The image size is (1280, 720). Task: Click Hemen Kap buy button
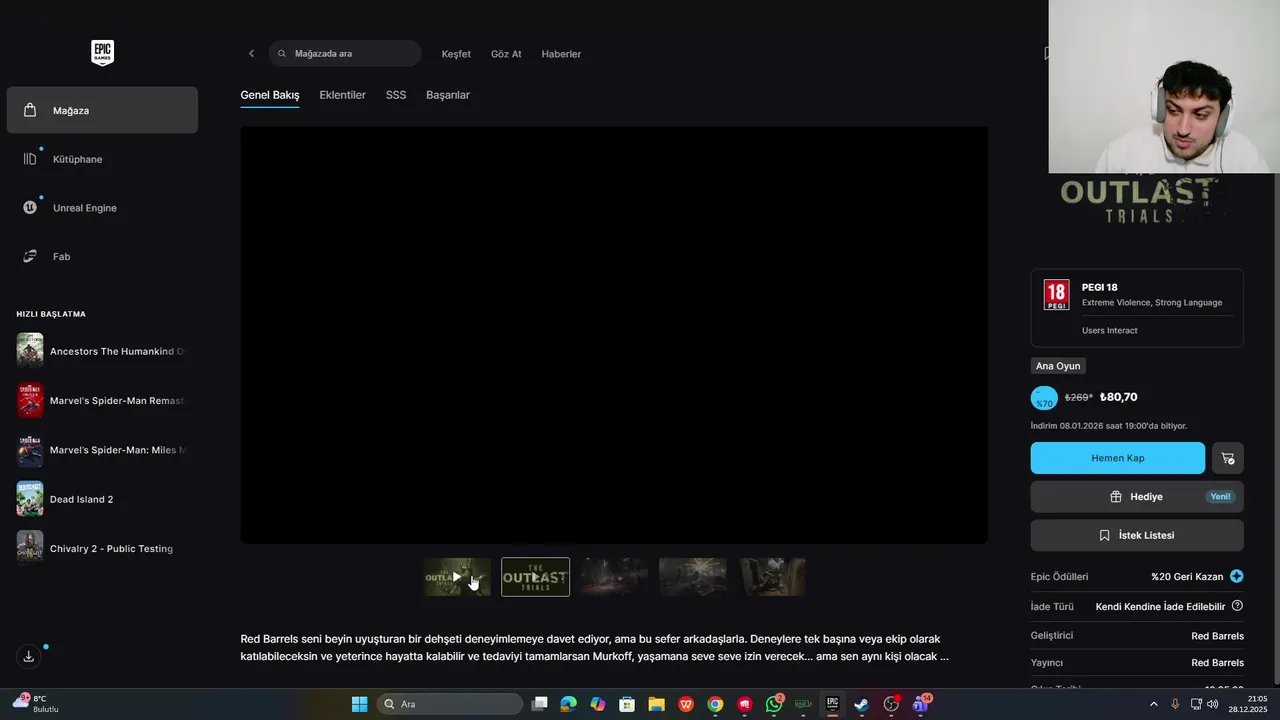[1118, 458]
